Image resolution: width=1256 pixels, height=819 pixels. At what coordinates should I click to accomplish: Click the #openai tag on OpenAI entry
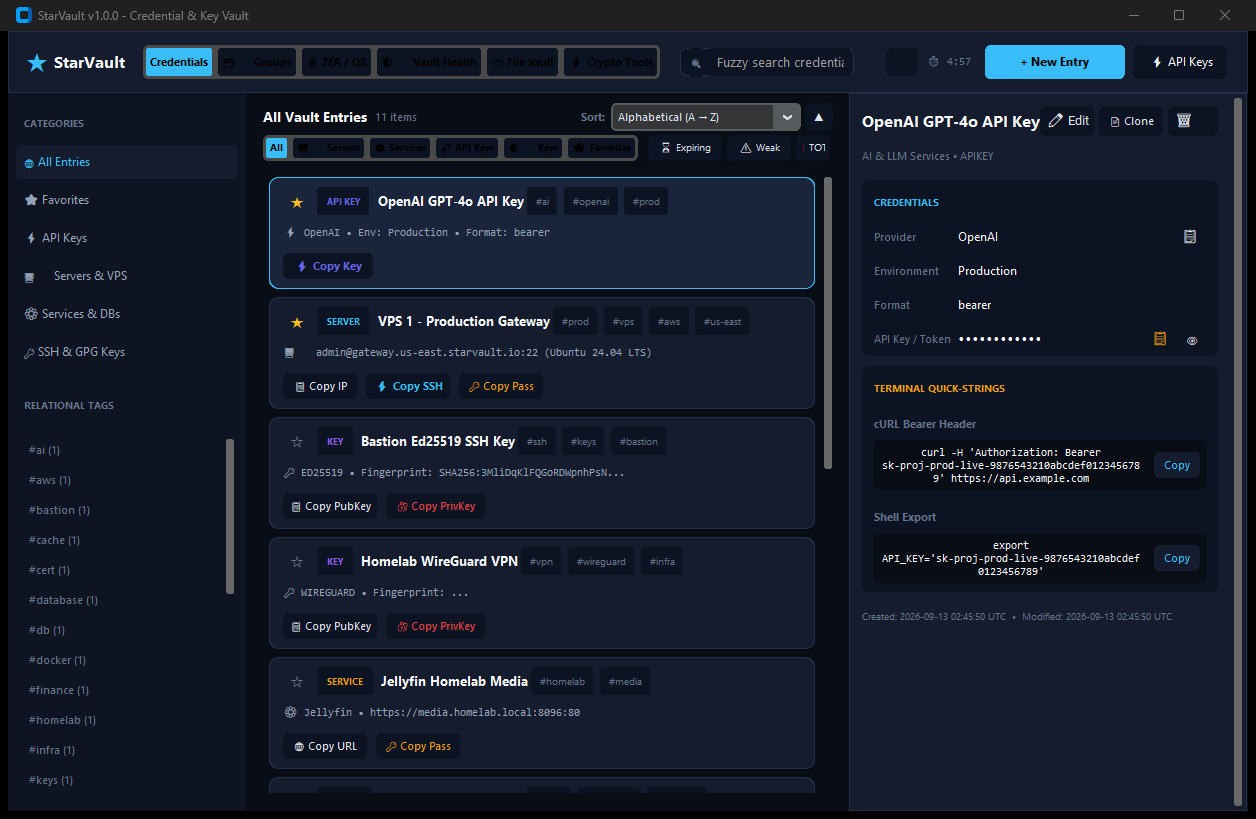590,202
